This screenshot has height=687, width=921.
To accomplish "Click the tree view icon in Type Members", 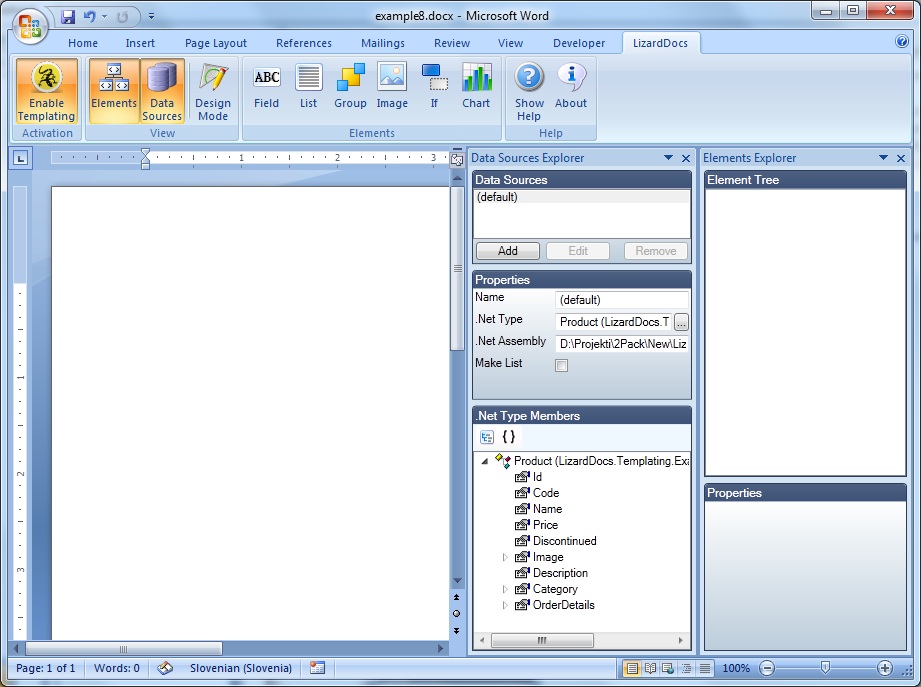I will 487,437.
